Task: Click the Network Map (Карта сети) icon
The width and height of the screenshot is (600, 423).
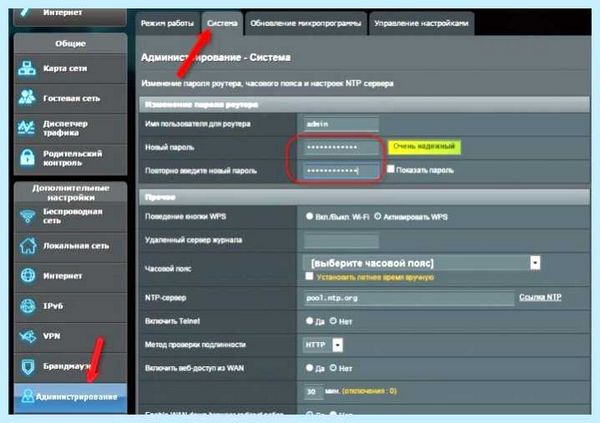Action: (x=27, y=69)
